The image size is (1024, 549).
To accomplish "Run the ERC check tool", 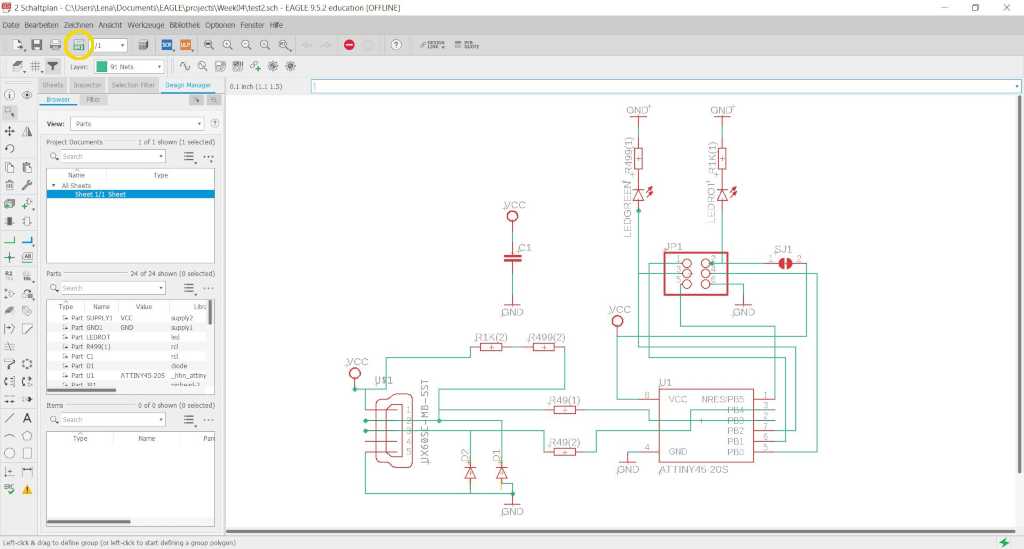I will [9, 488].
